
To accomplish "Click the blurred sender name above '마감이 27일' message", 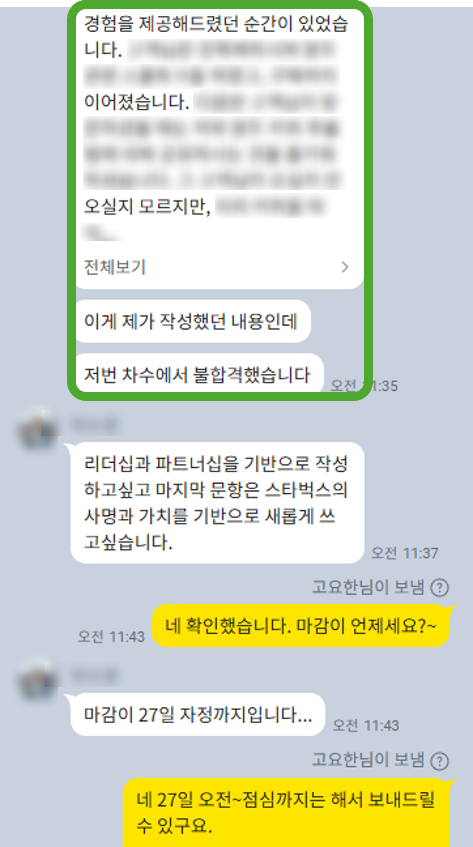I will pyautogui.click(x=93, y=675).
